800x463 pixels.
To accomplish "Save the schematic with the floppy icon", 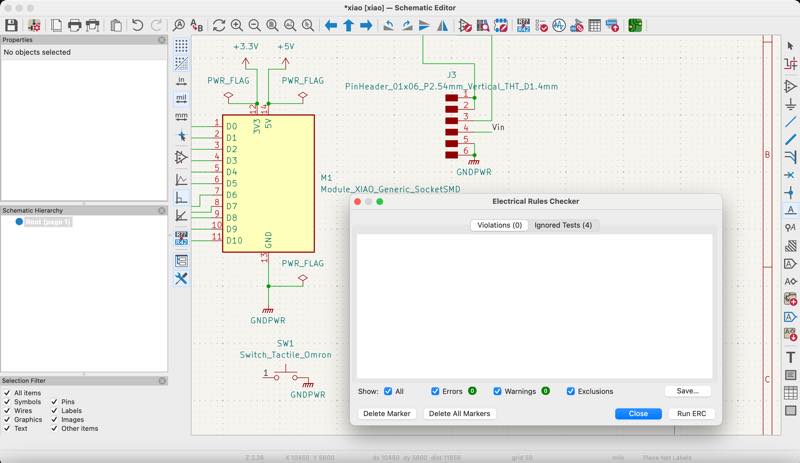I will [x=11, y=25].
